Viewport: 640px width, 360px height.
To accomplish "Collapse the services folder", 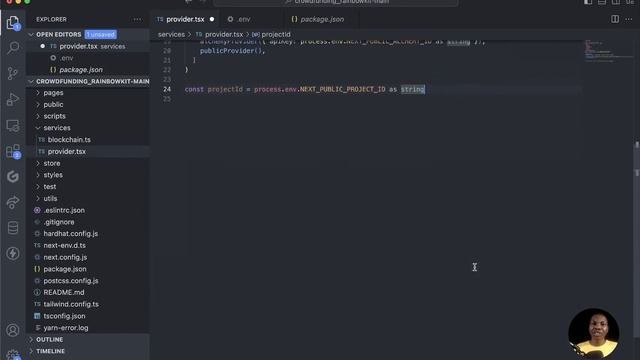I will 57,128.
